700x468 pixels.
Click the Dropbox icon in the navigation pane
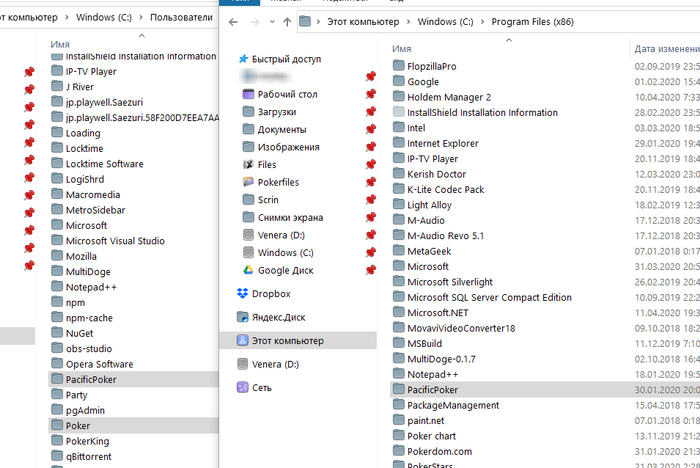(242, 293)
